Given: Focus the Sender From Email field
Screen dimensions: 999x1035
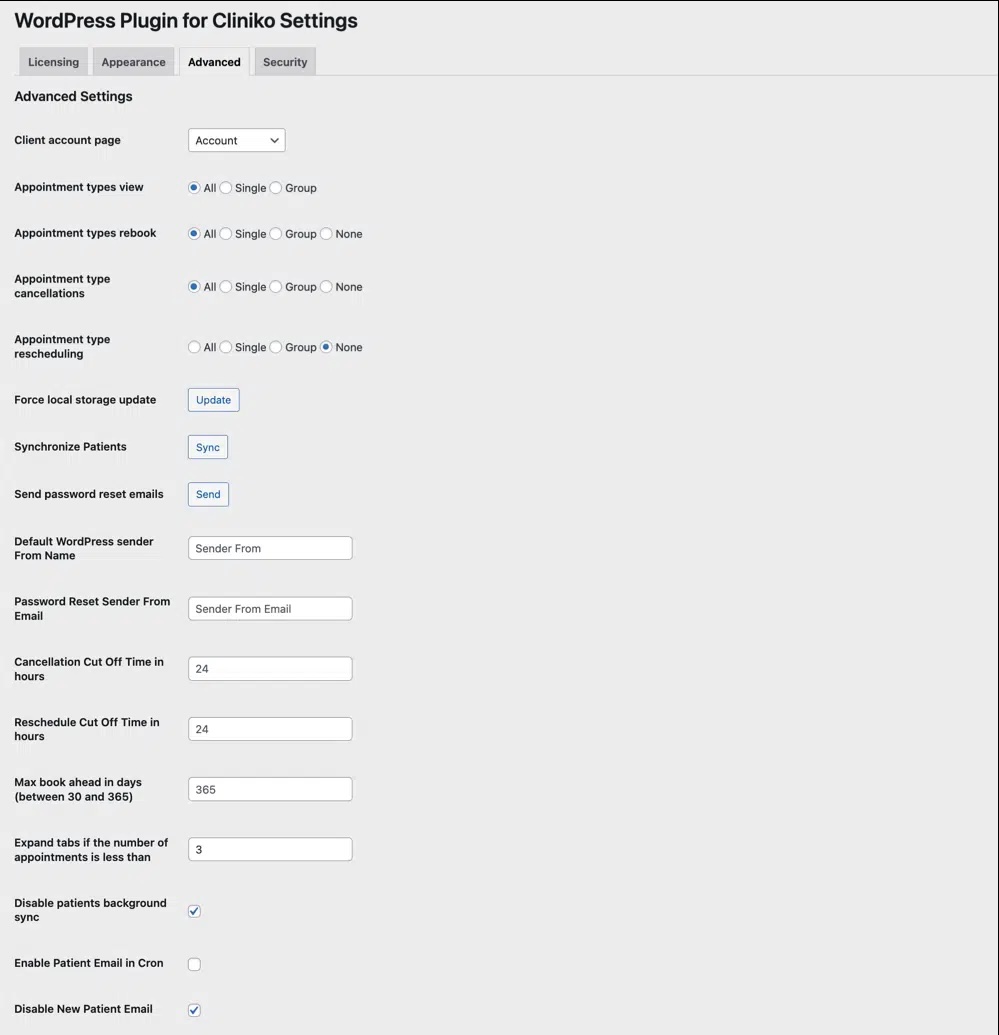Looking at the screenshot, I should (x=270, y=609).
